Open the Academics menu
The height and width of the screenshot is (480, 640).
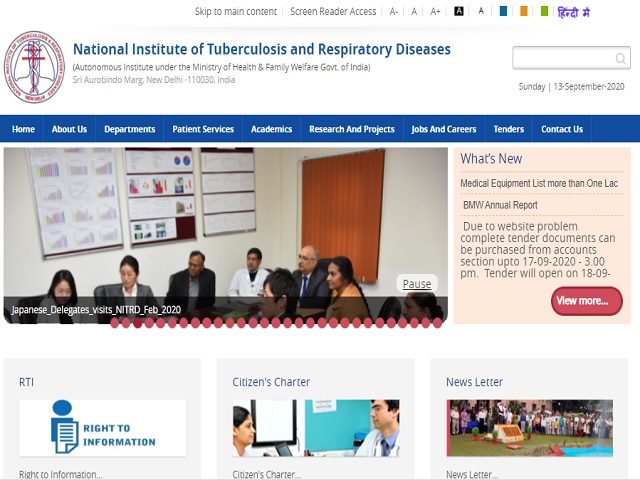tap(271, 129)
